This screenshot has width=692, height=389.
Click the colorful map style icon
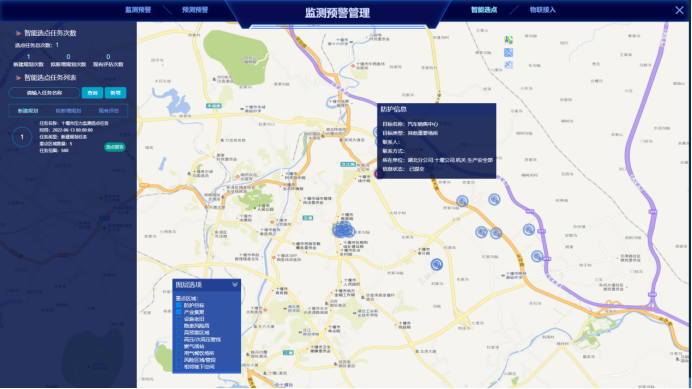tap(508, 40)
